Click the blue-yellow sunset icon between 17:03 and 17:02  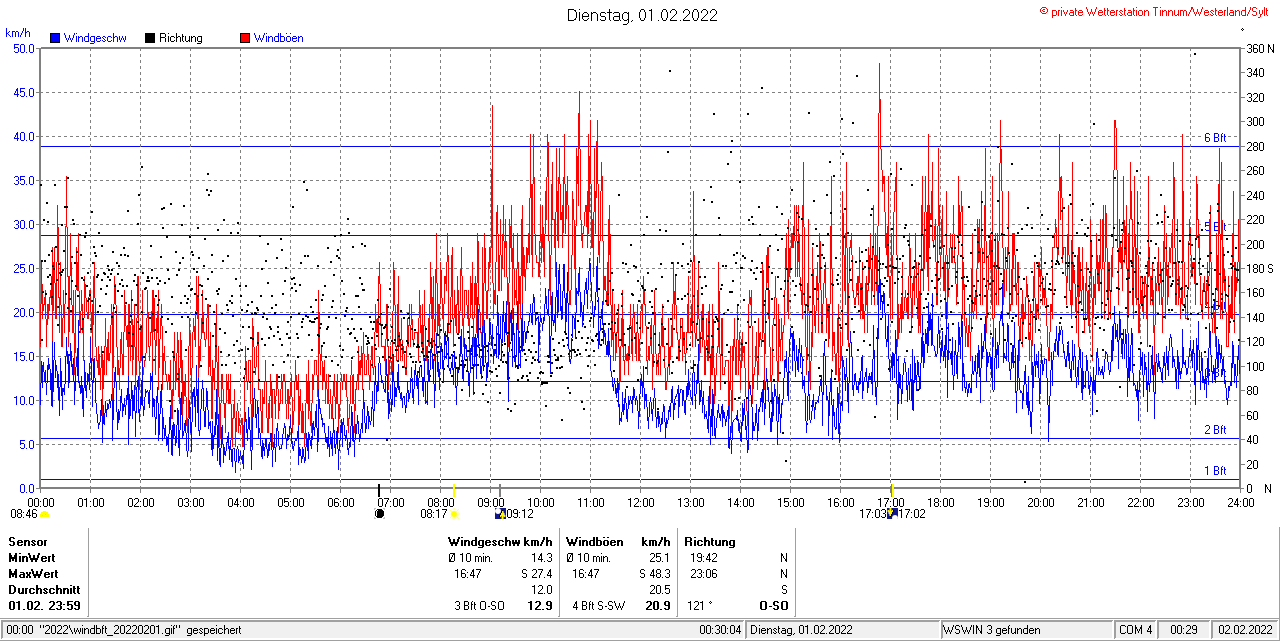point(891,514)
